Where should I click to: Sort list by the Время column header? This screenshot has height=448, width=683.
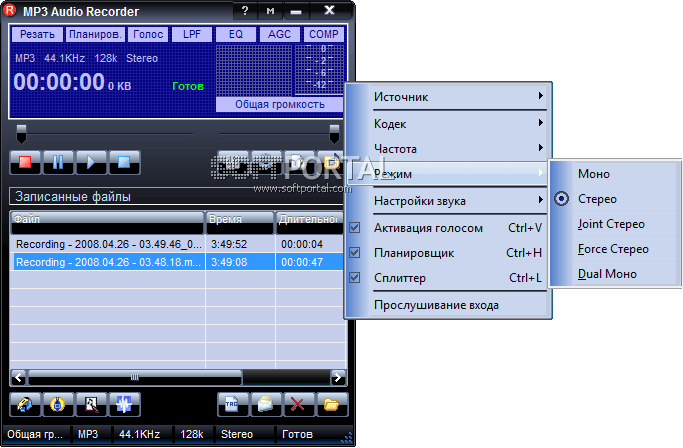click(240, 222)
